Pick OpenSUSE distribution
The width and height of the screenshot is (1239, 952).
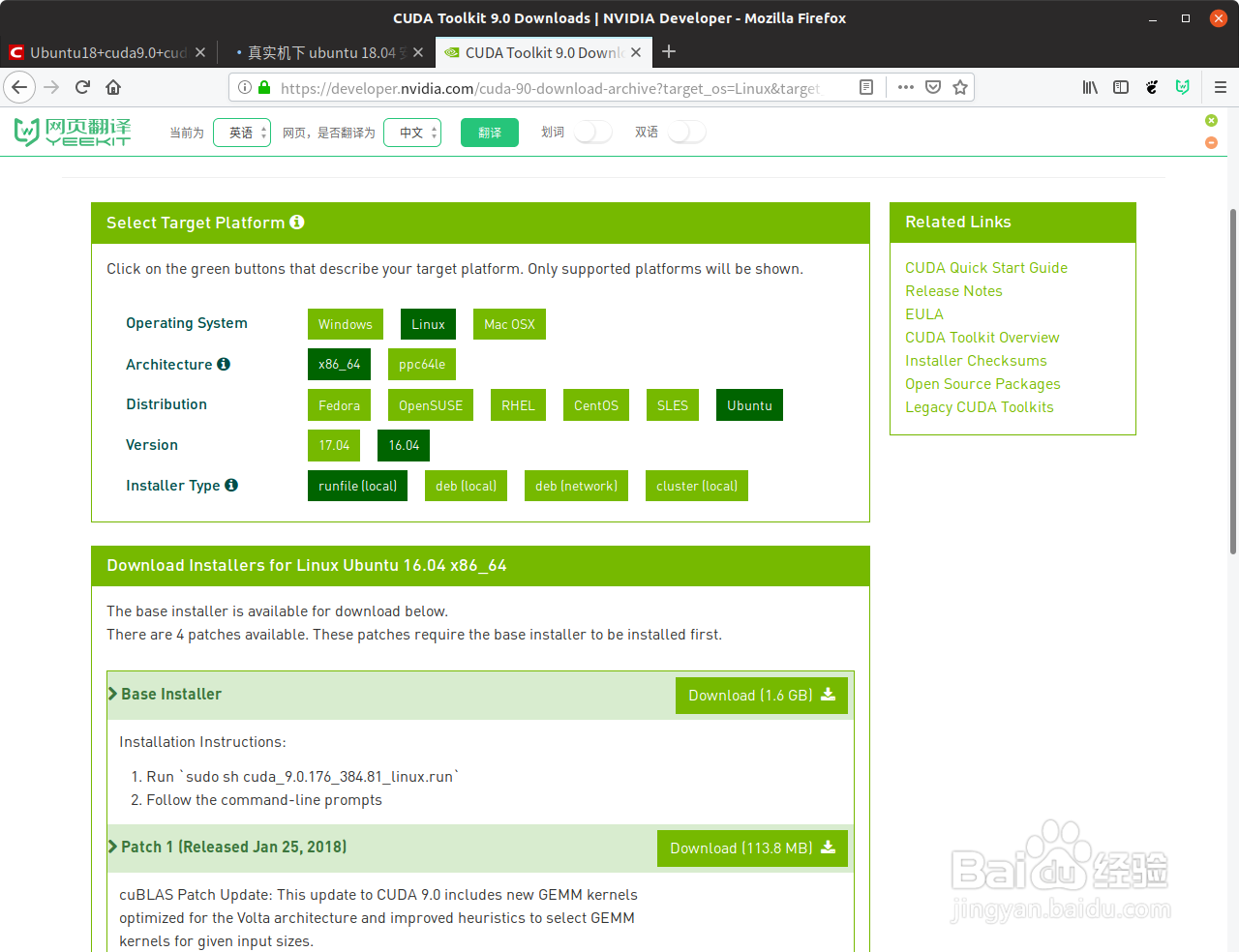[x=431, y=405]
